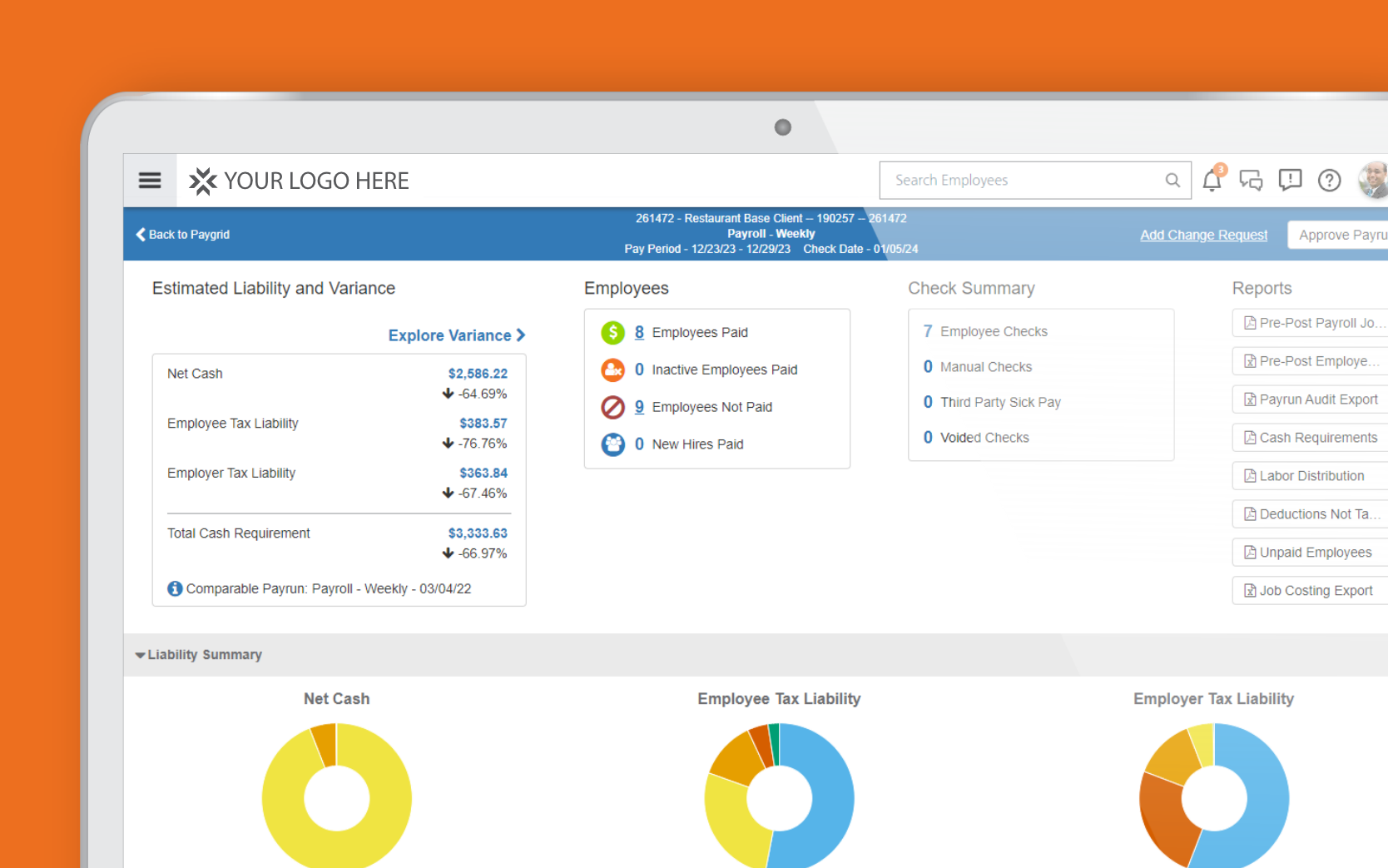The width and height of the screenshot is (1388, 868).
Task: Click the Comparable Payrun info icon
Action: (x=175, y=588)
